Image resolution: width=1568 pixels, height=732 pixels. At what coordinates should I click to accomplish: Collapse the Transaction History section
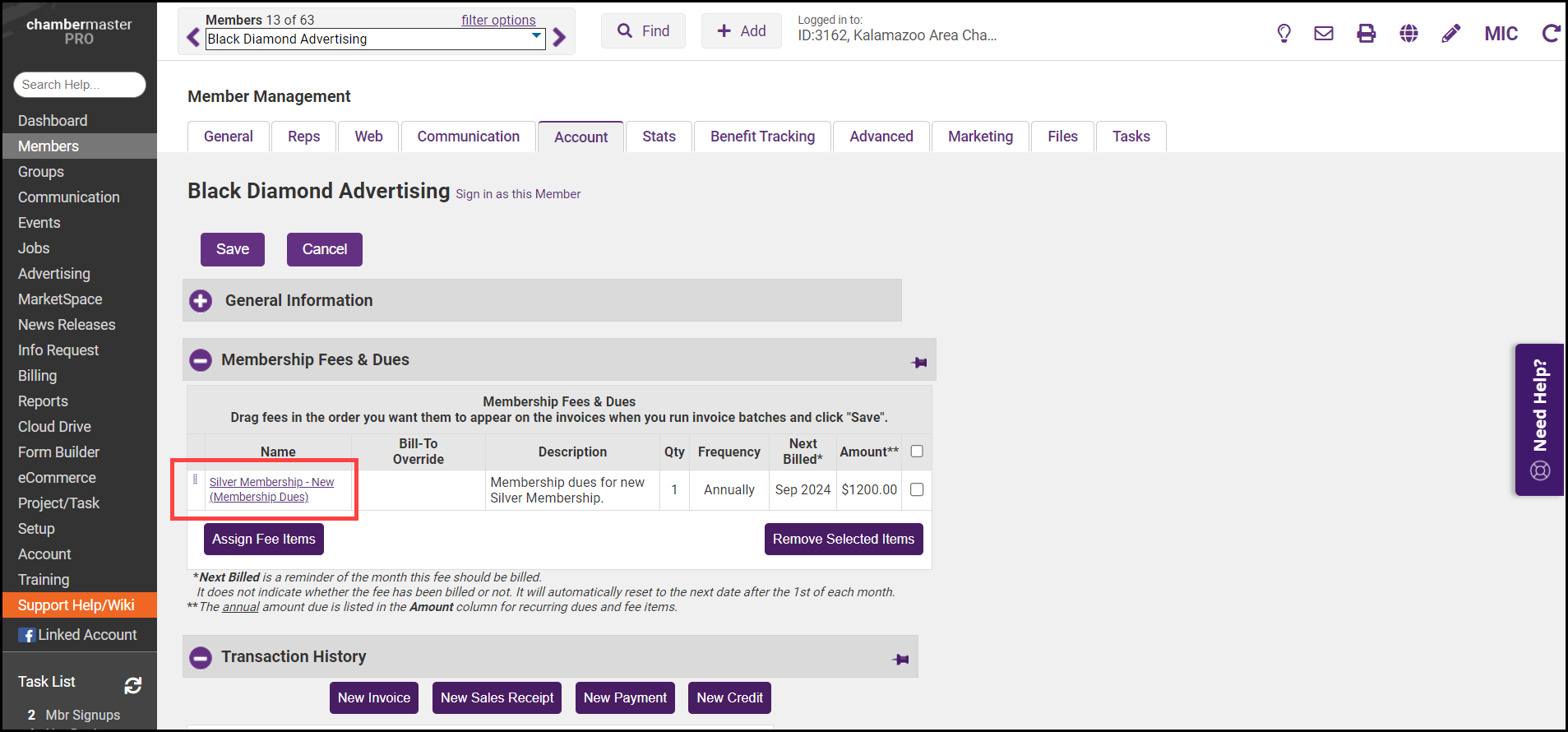click(x=201, y=658)
